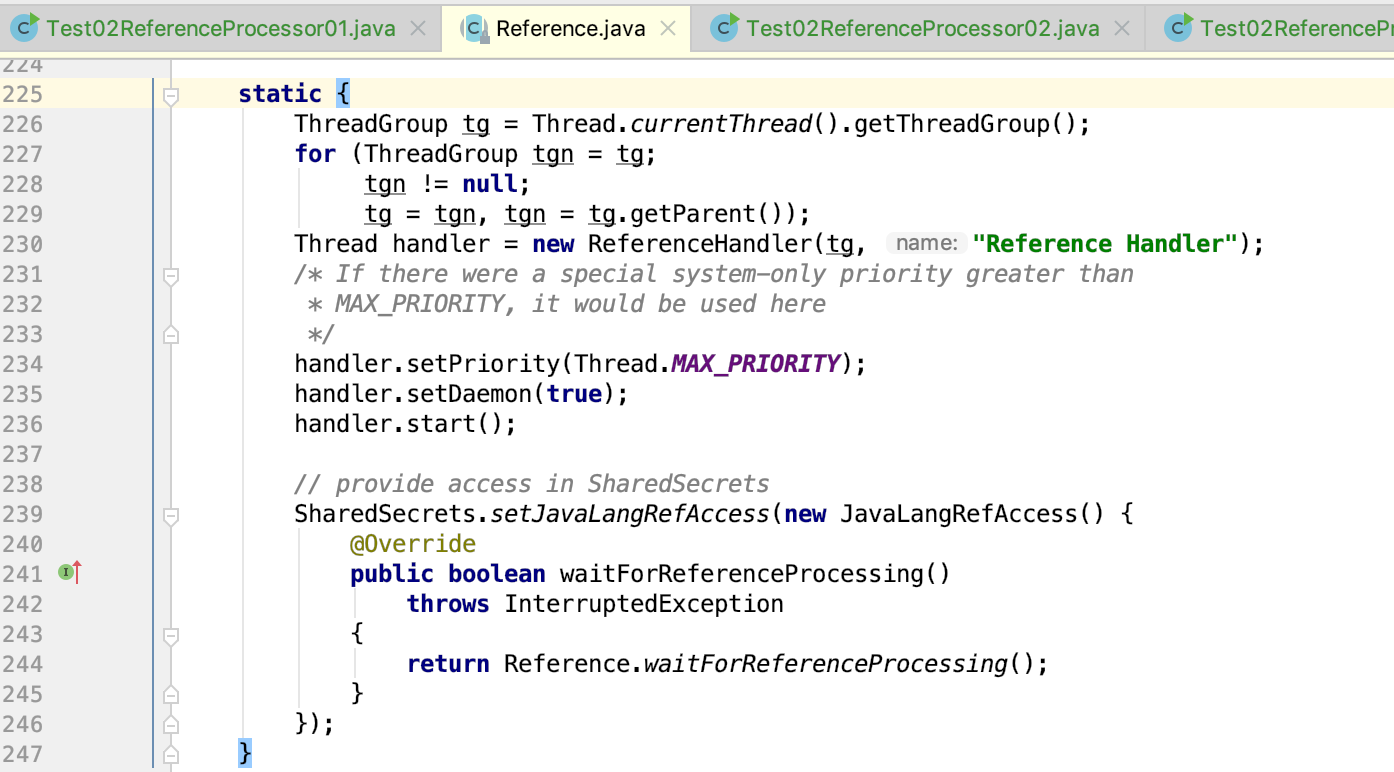Image resolution: width=1394 pixels, height=772 pixels.
Task: Collapse the block comment starting at line 231
Action: [x=170, y=273]
